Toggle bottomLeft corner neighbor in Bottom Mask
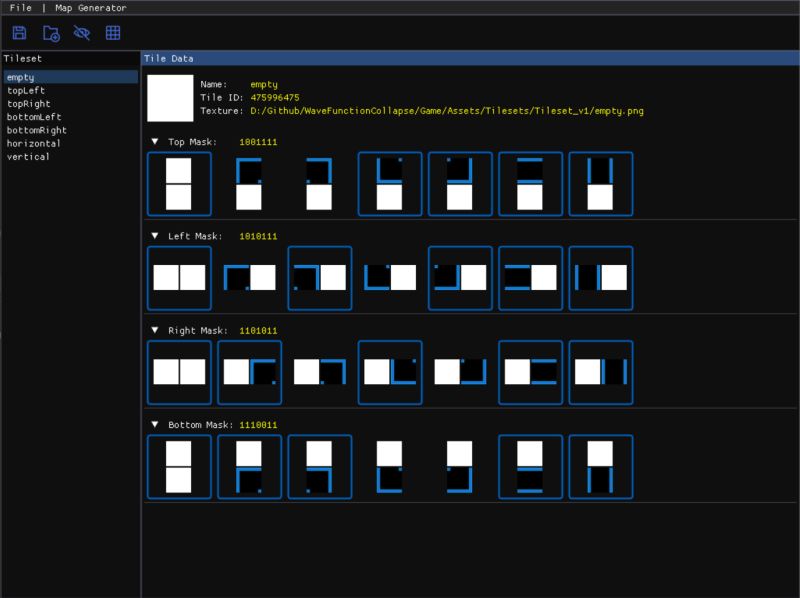The height and width of the screenshot is (598, 800). point(390,467)
